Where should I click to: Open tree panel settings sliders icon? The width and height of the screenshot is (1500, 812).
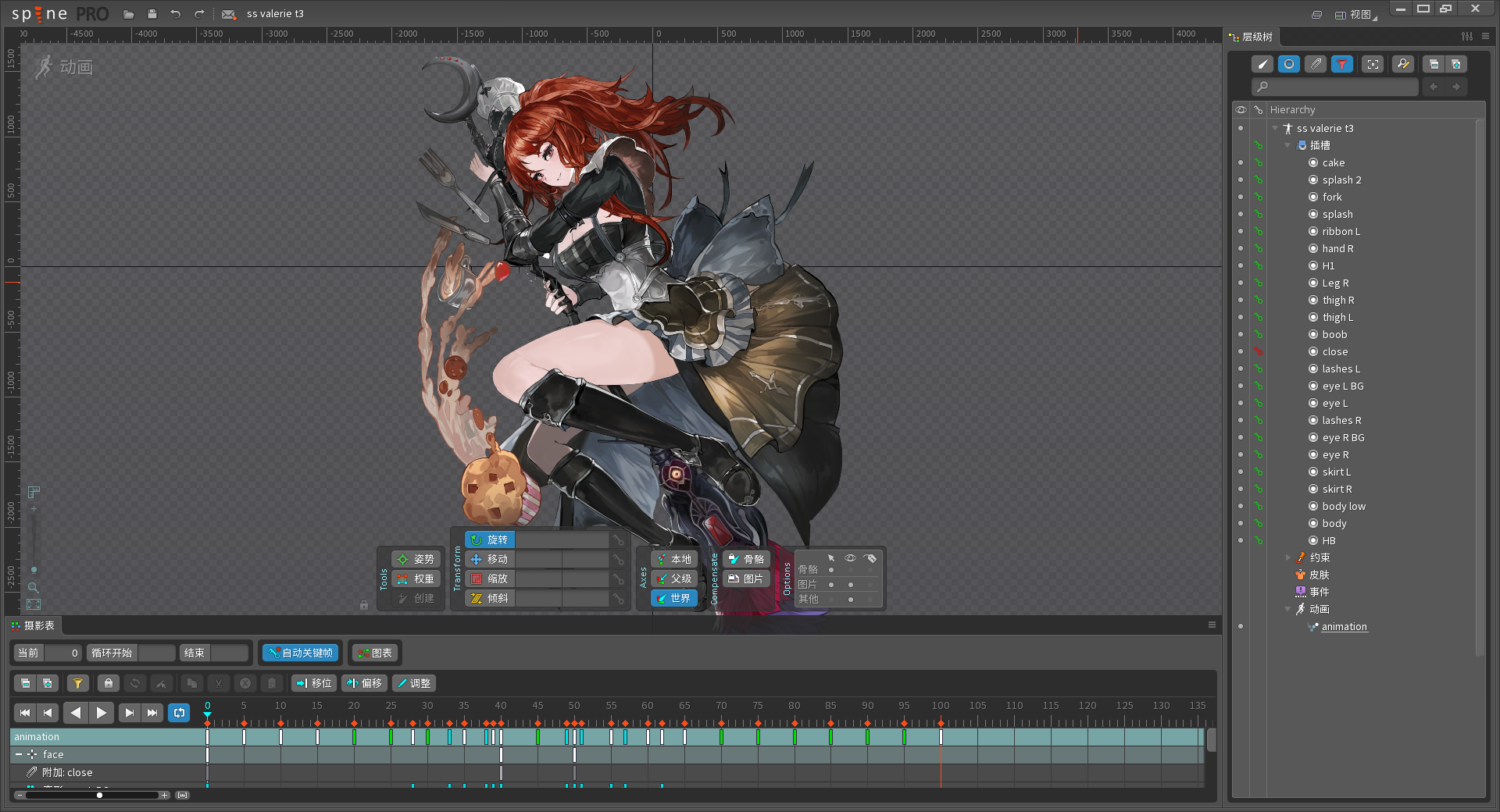point(1467,36)
